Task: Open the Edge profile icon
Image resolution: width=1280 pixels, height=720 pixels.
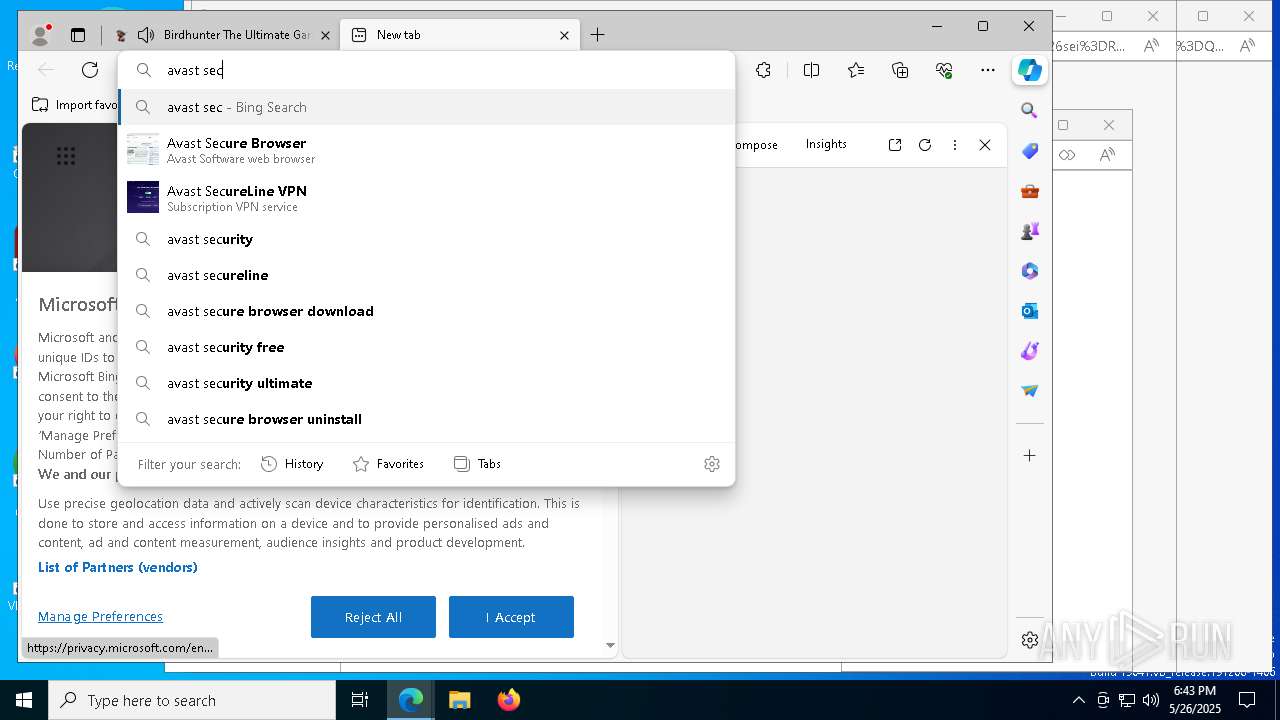Action: (41, 35)
